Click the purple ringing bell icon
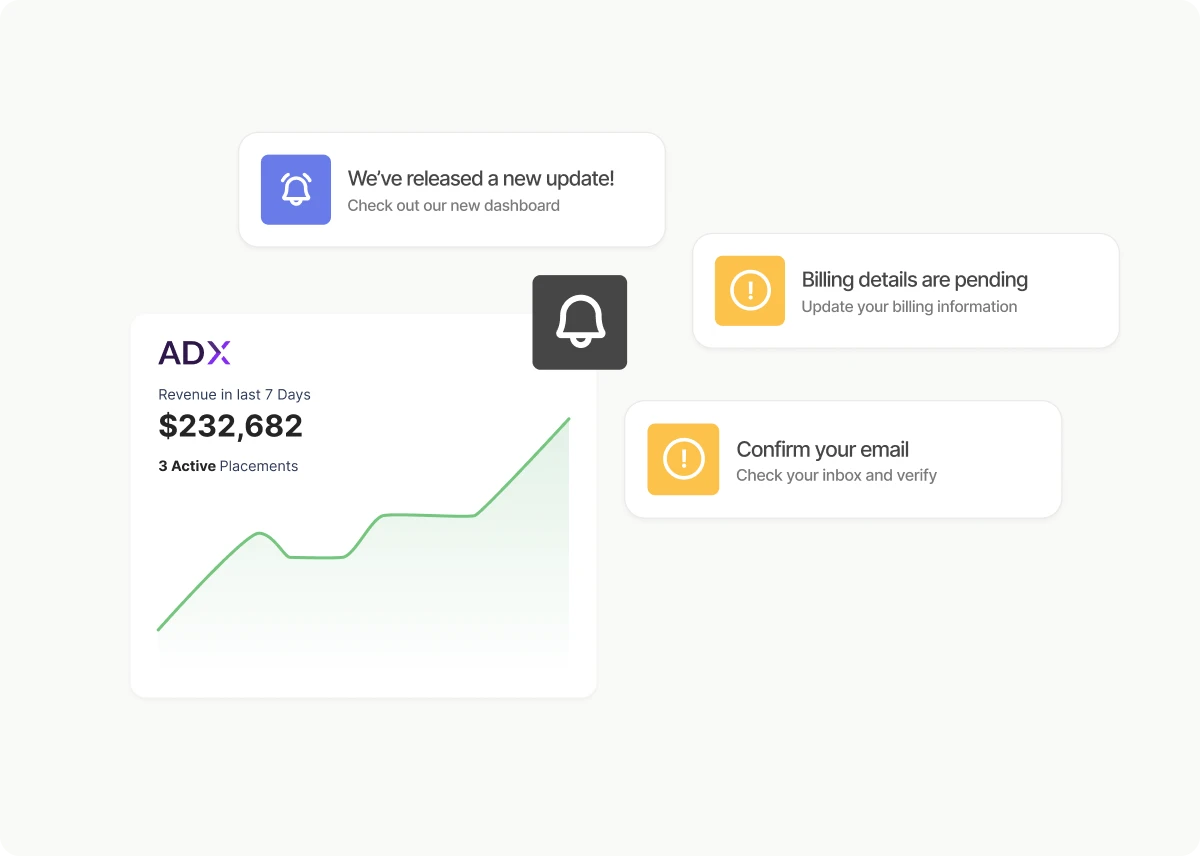Viewport: 1200px width, 856px height. (296, 190)
